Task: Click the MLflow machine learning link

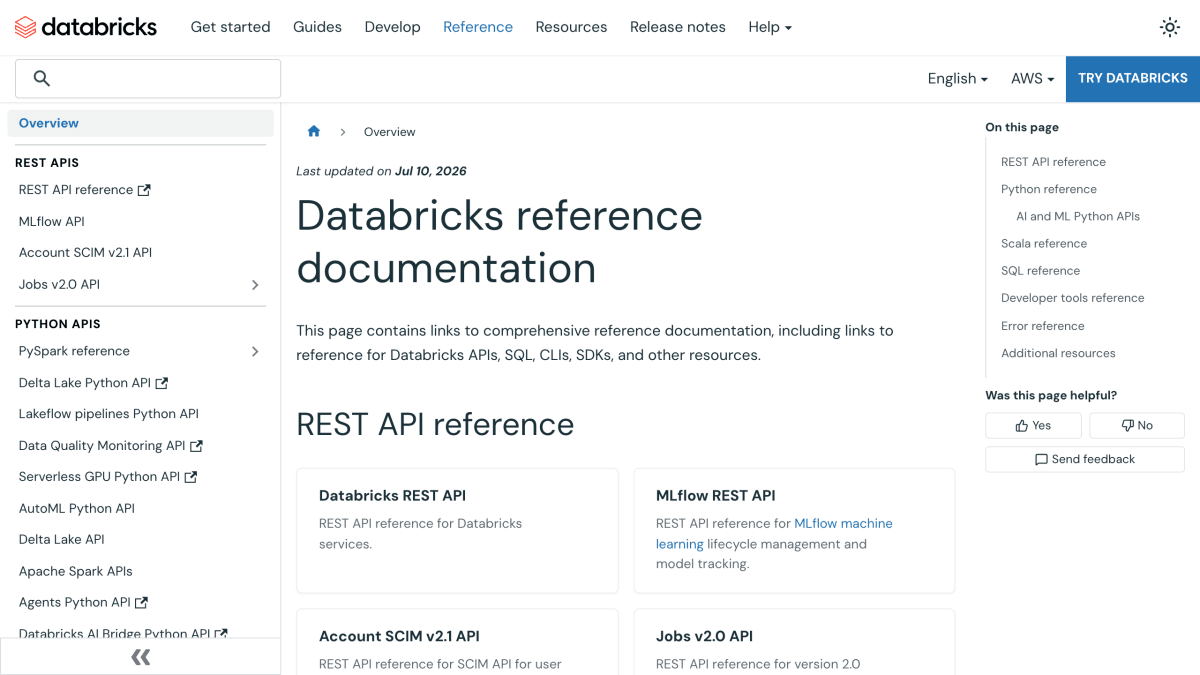Action: pos(774,534)
